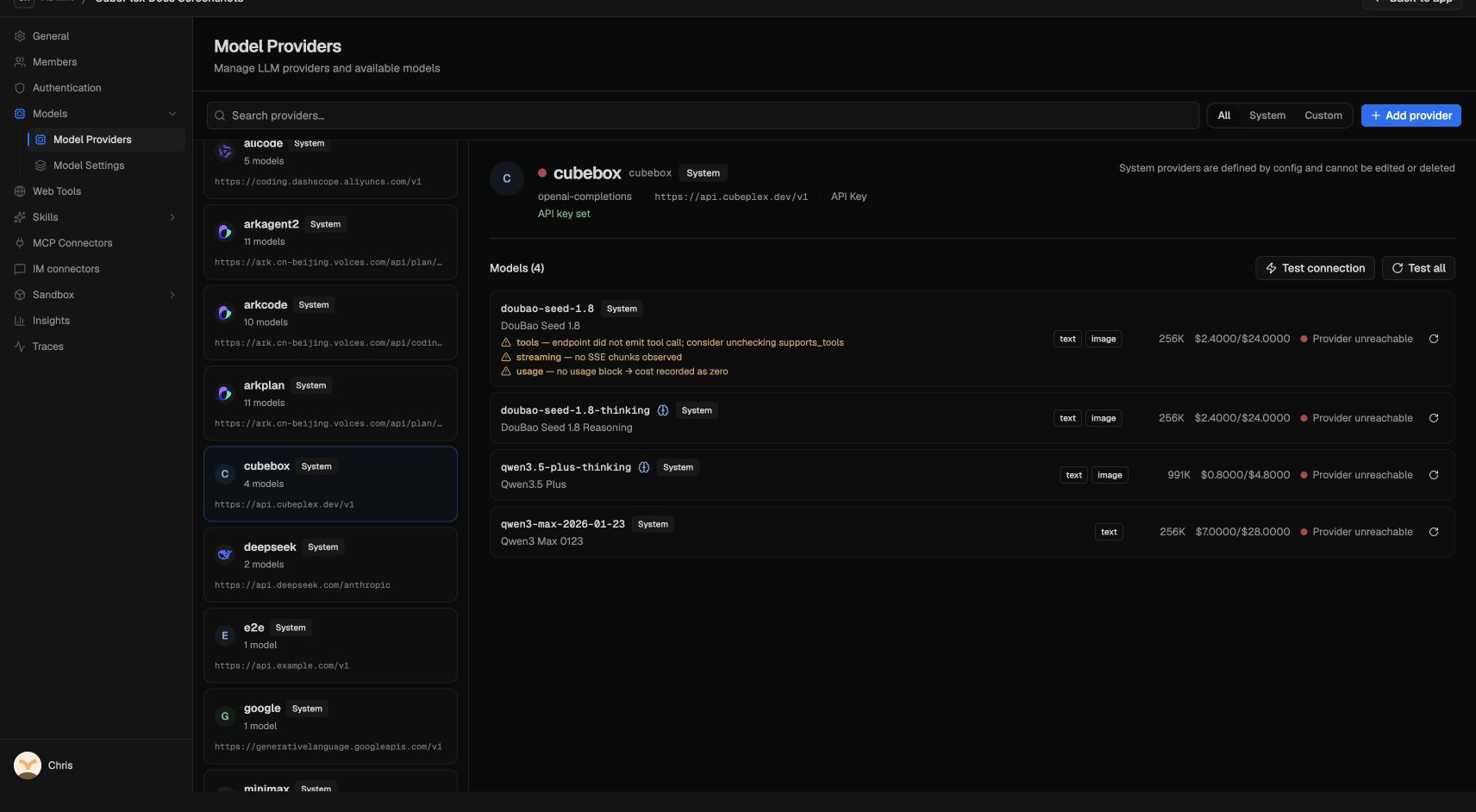Click the MCP Connectors plug icon
The height and width of the screenshot is (812, 1476).
(20, 243)
